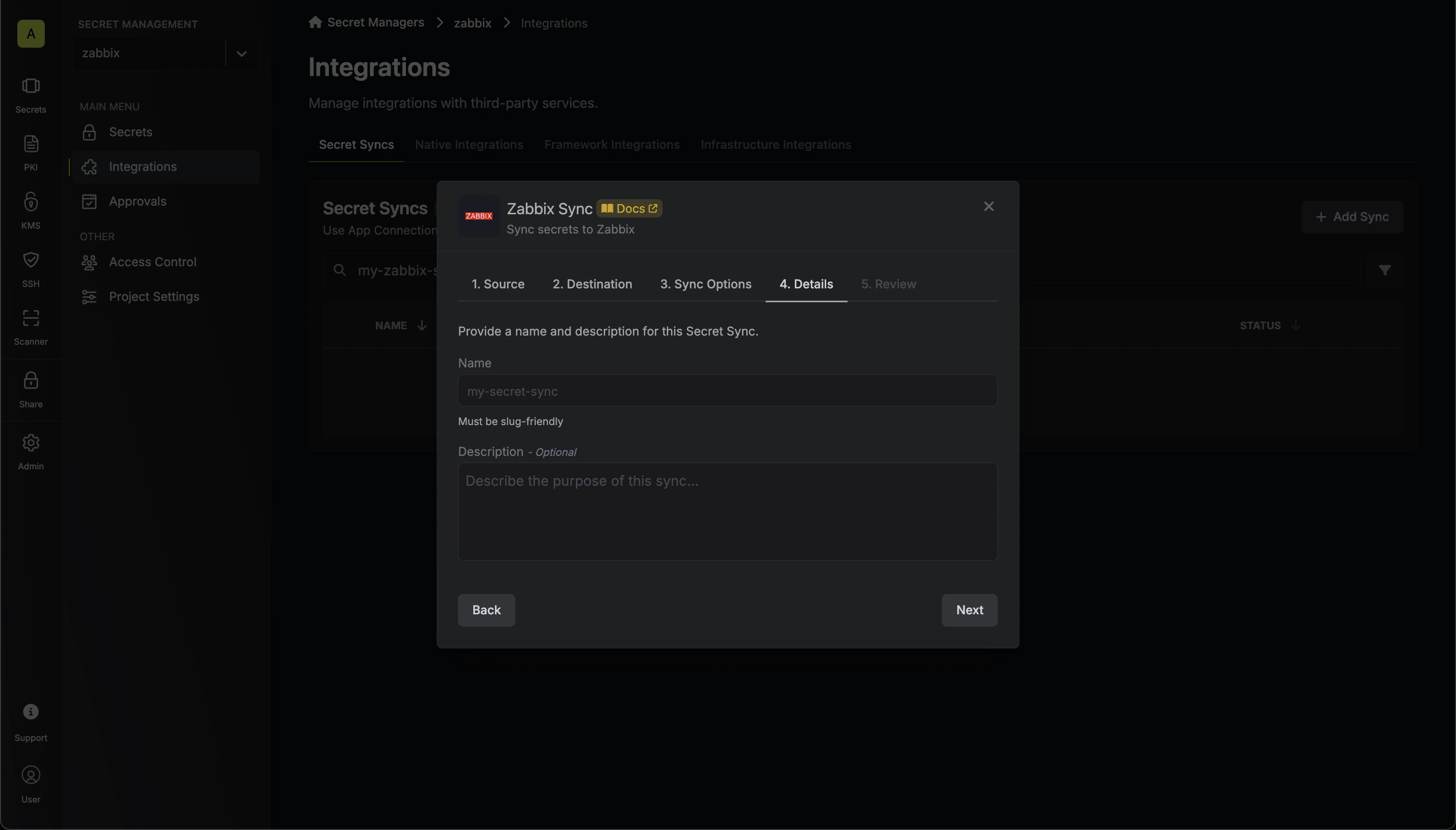Expand the zabbix project dropdown
The width and height of the screenshot is (1456, 830).
pyautogui.click(x=242, y=53)
